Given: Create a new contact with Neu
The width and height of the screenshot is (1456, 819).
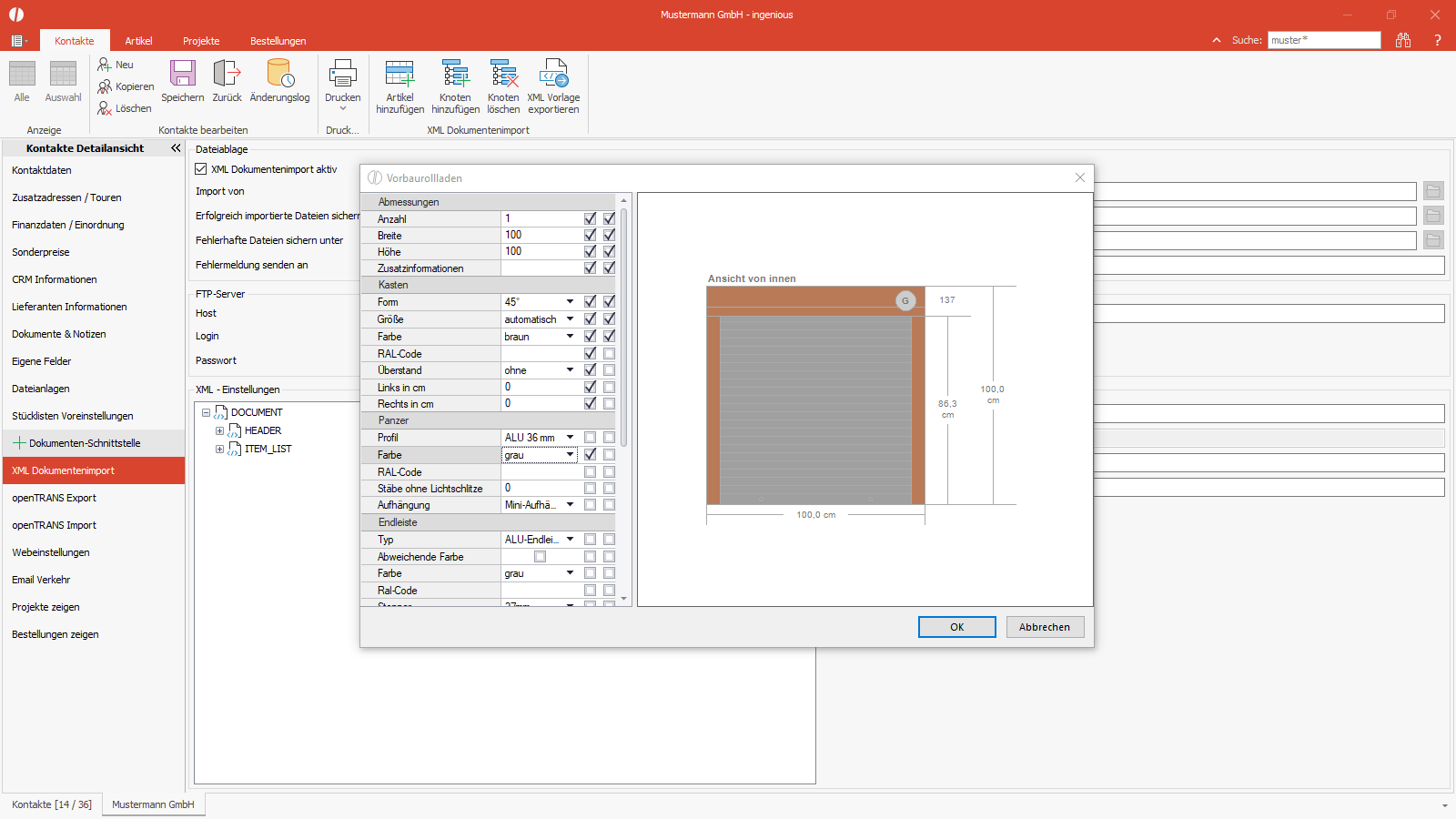Looking at the screenshot, I should (116, 65).
